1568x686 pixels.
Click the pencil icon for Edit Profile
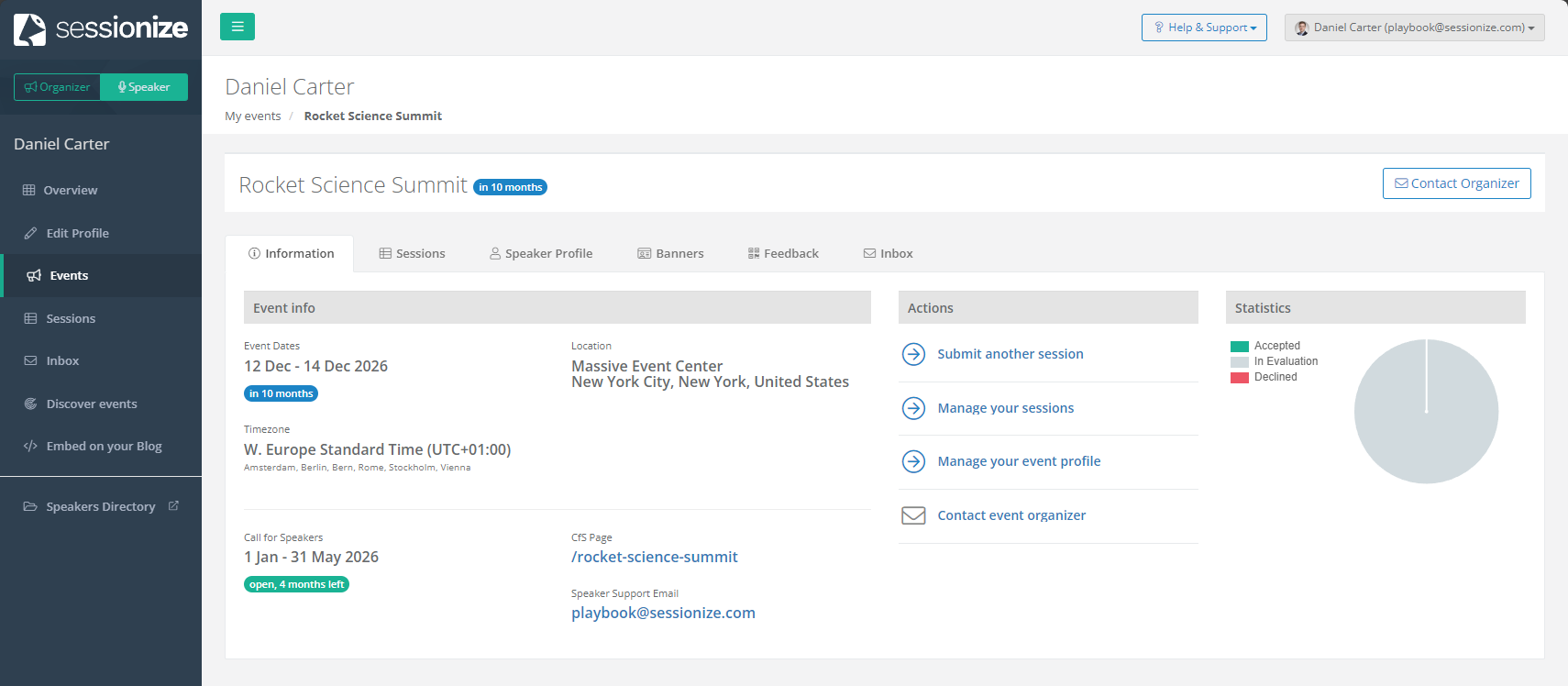pyautogui.click(x=30, y=233)
